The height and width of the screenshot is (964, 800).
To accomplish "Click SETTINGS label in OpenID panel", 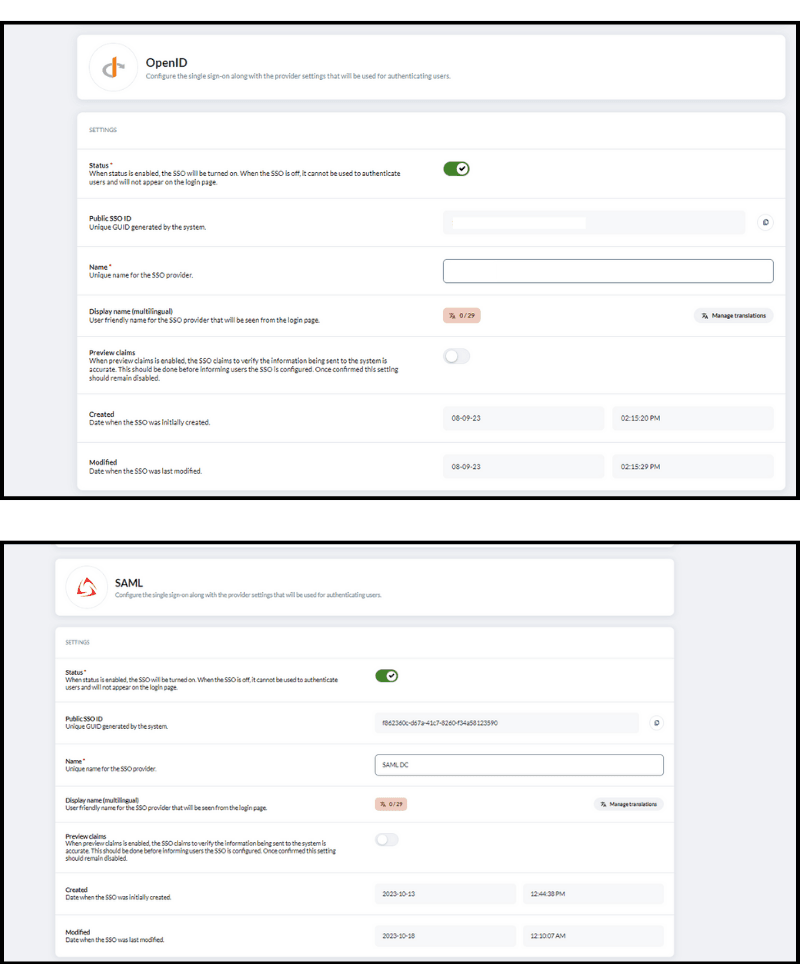I will (103, 130).
